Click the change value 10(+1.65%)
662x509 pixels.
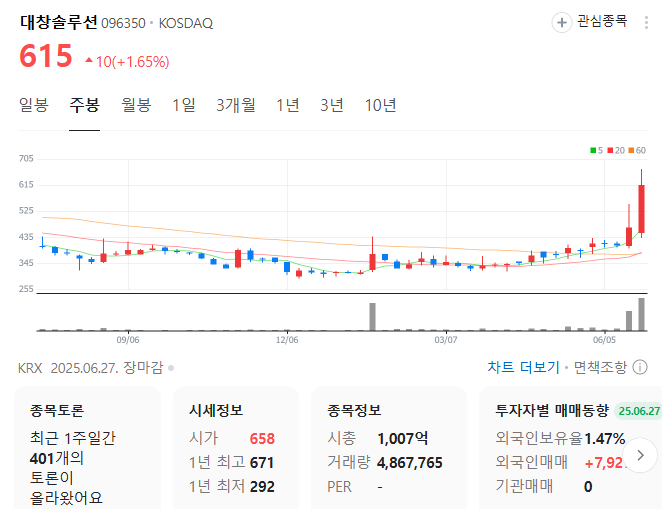[132, 62]
